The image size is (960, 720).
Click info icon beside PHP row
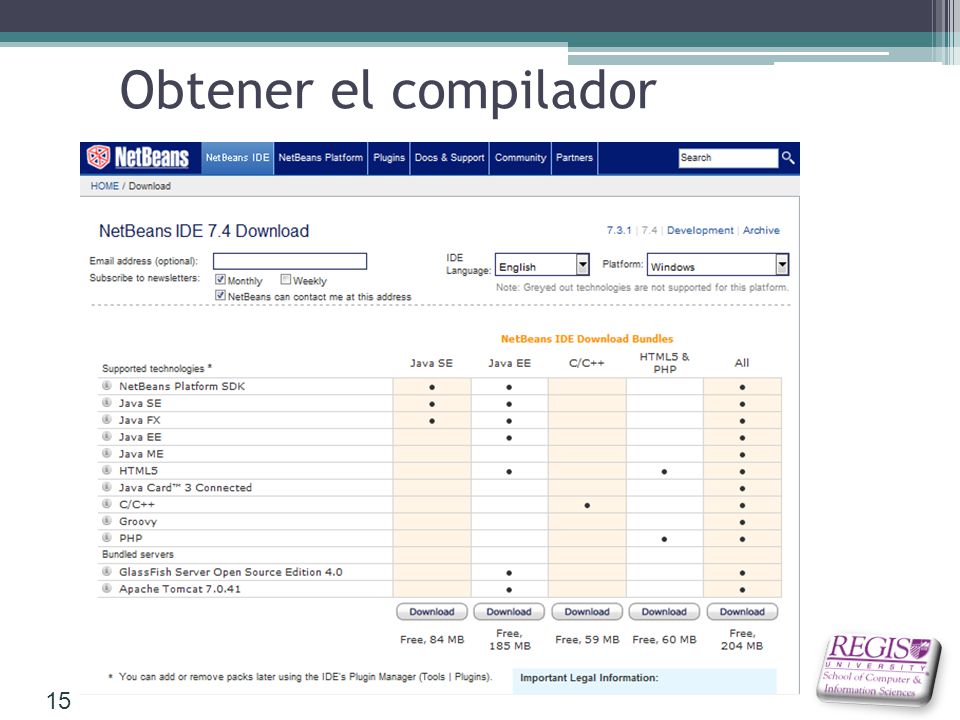tap(107, 538)
